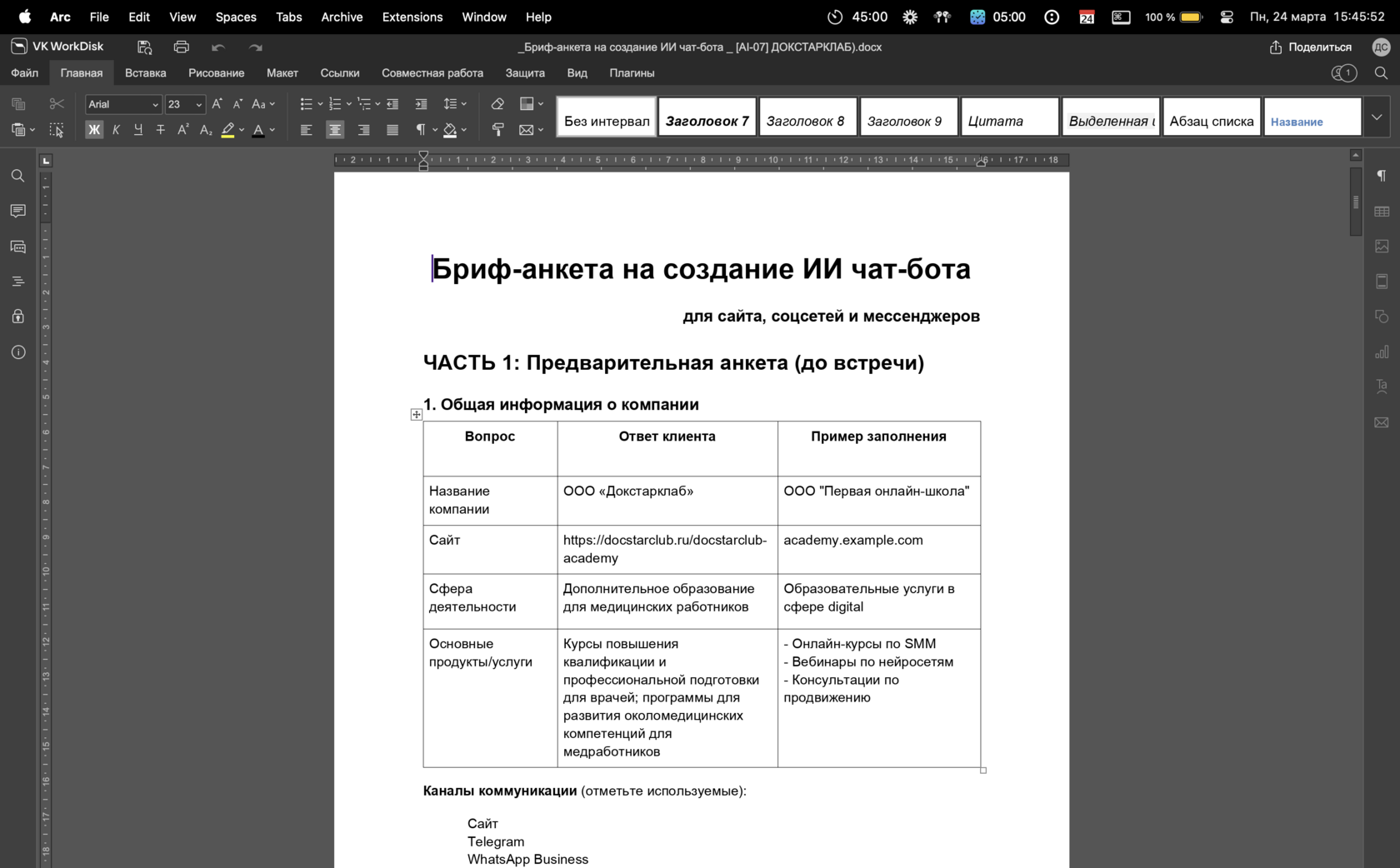
Task: Apply yellow highlight color
Action: (x=227, y=130)
